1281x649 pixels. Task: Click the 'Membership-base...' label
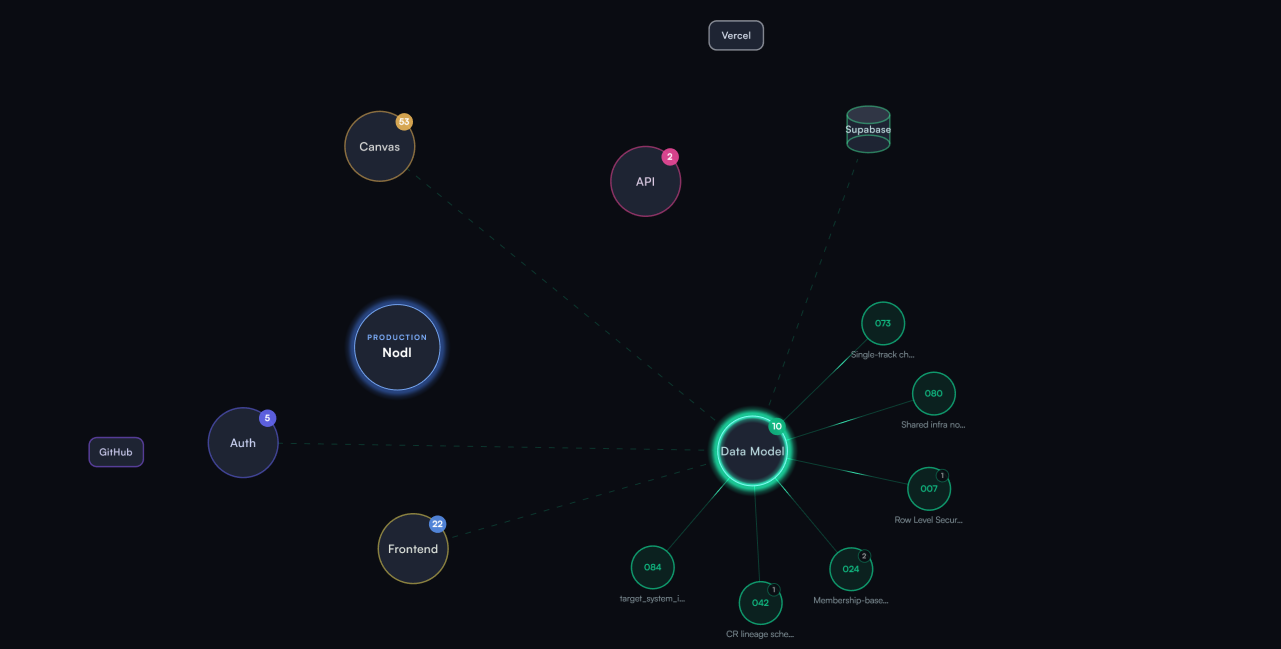(851, 600)
